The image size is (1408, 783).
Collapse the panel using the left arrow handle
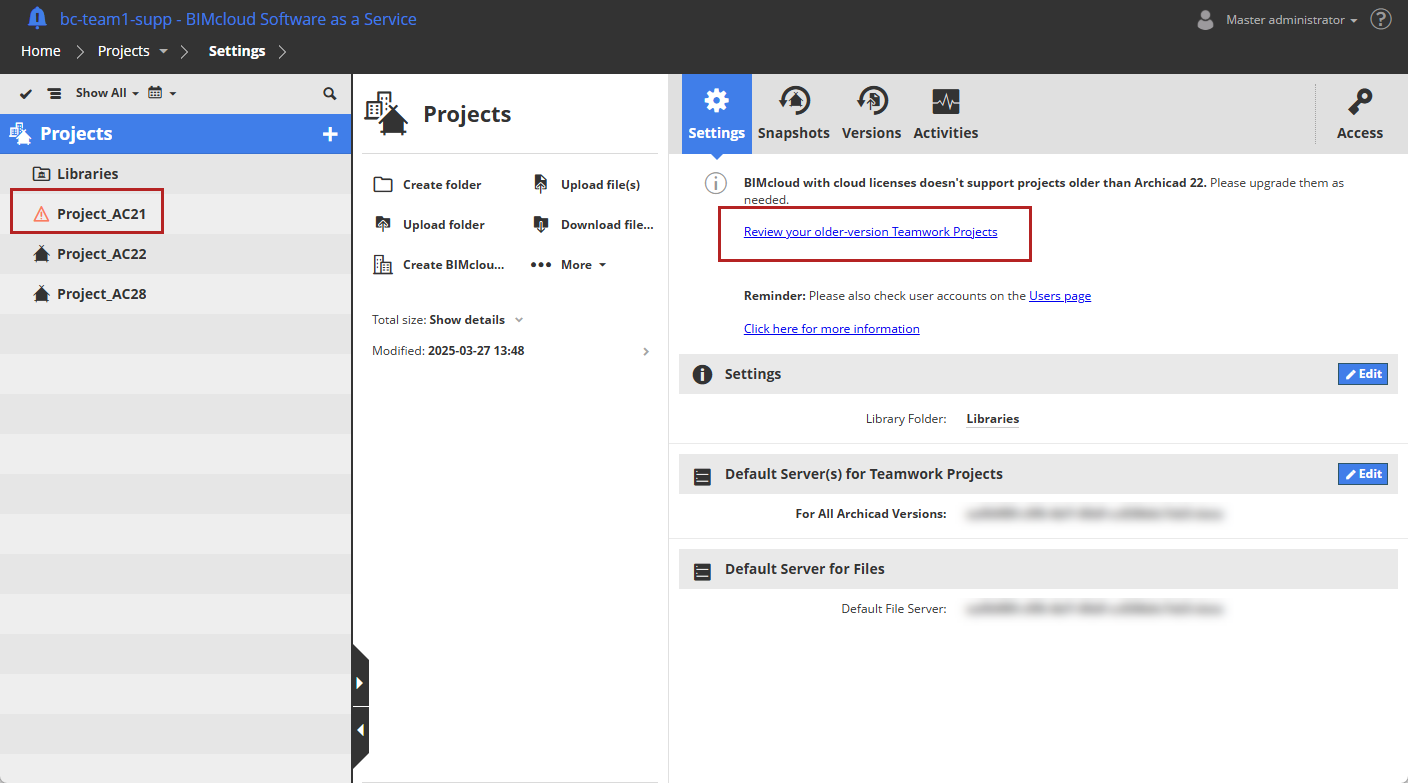tap(361, 730)
